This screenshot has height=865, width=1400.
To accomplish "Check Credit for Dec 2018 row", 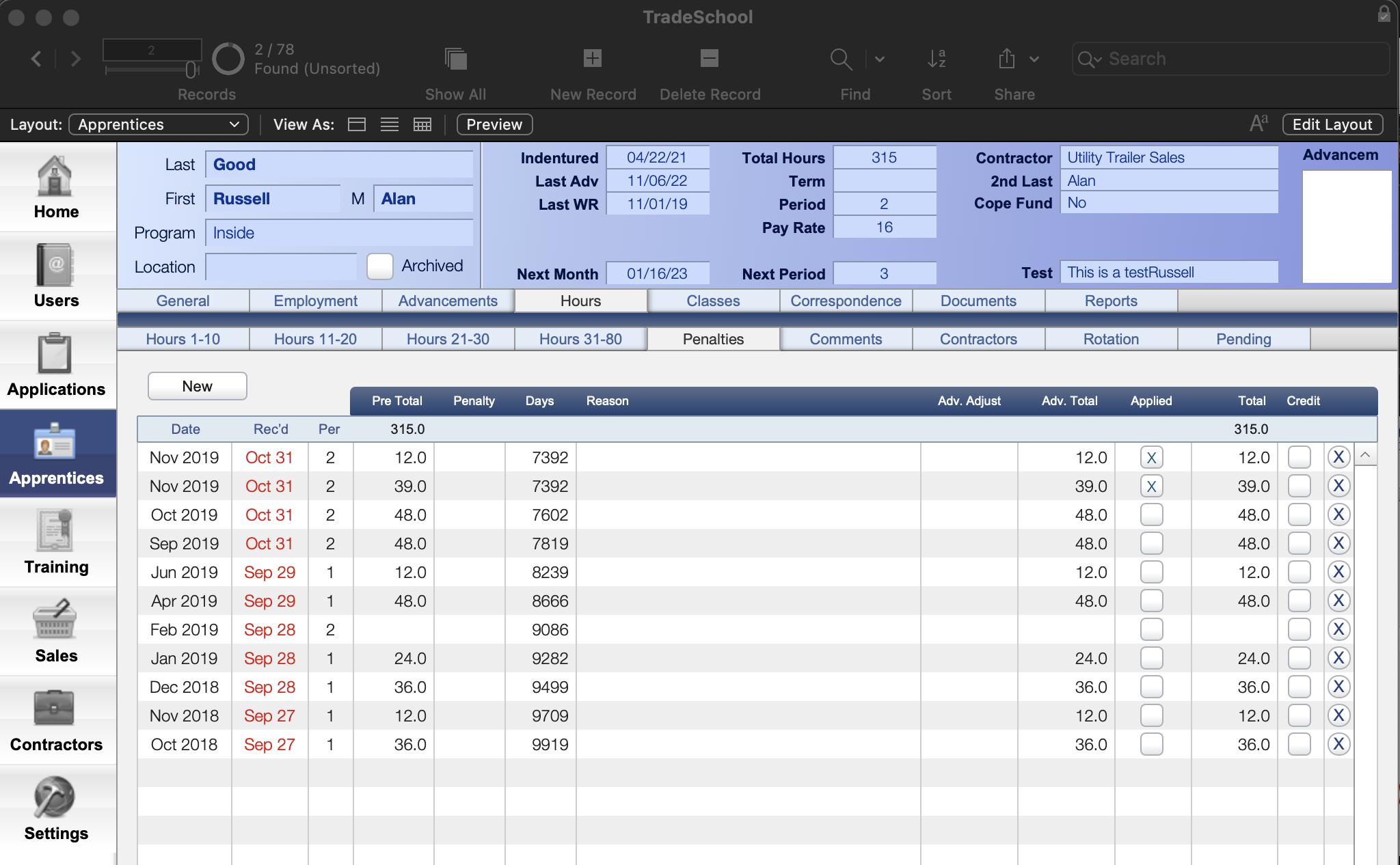I will pos(1300,687).
